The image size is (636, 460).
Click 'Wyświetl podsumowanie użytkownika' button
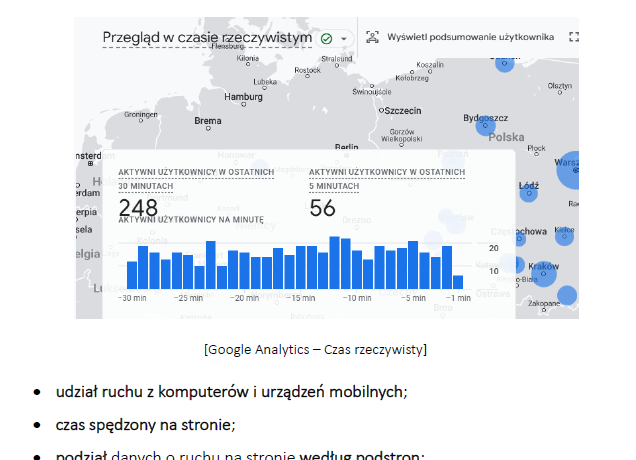[470, 37]
